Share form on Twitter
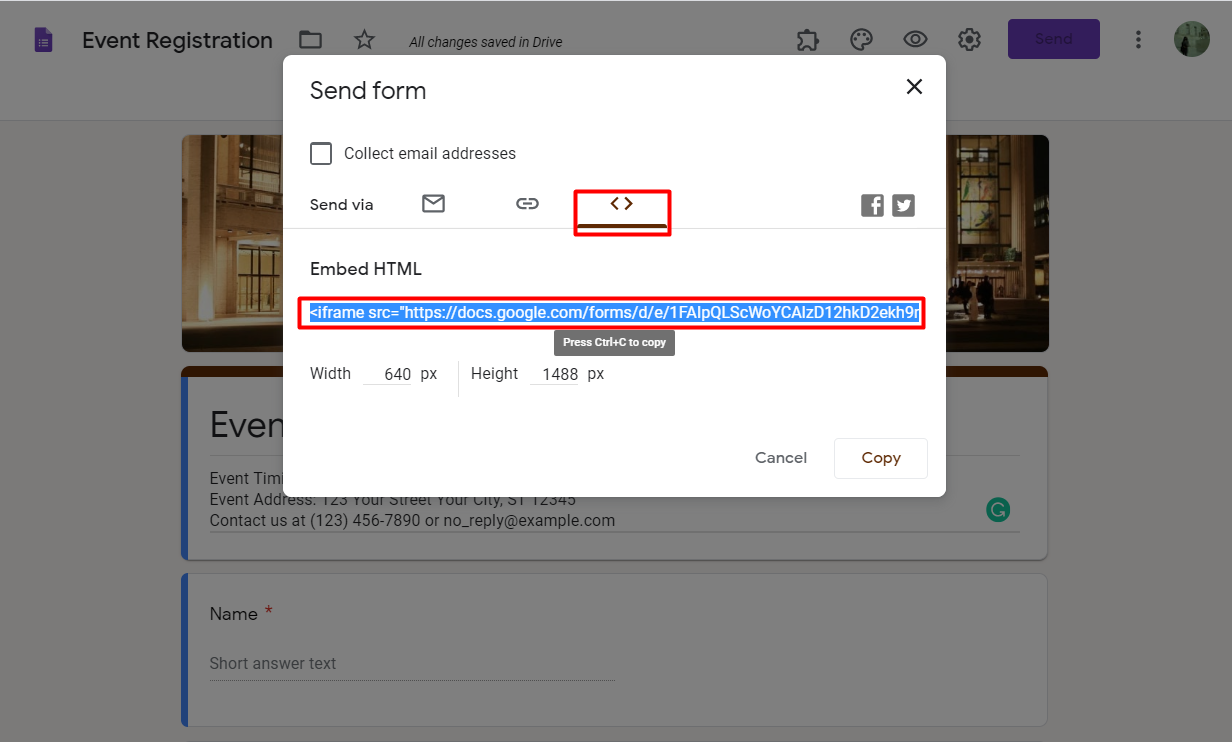This screenshot has height=742, width=1232. (904, 205)
